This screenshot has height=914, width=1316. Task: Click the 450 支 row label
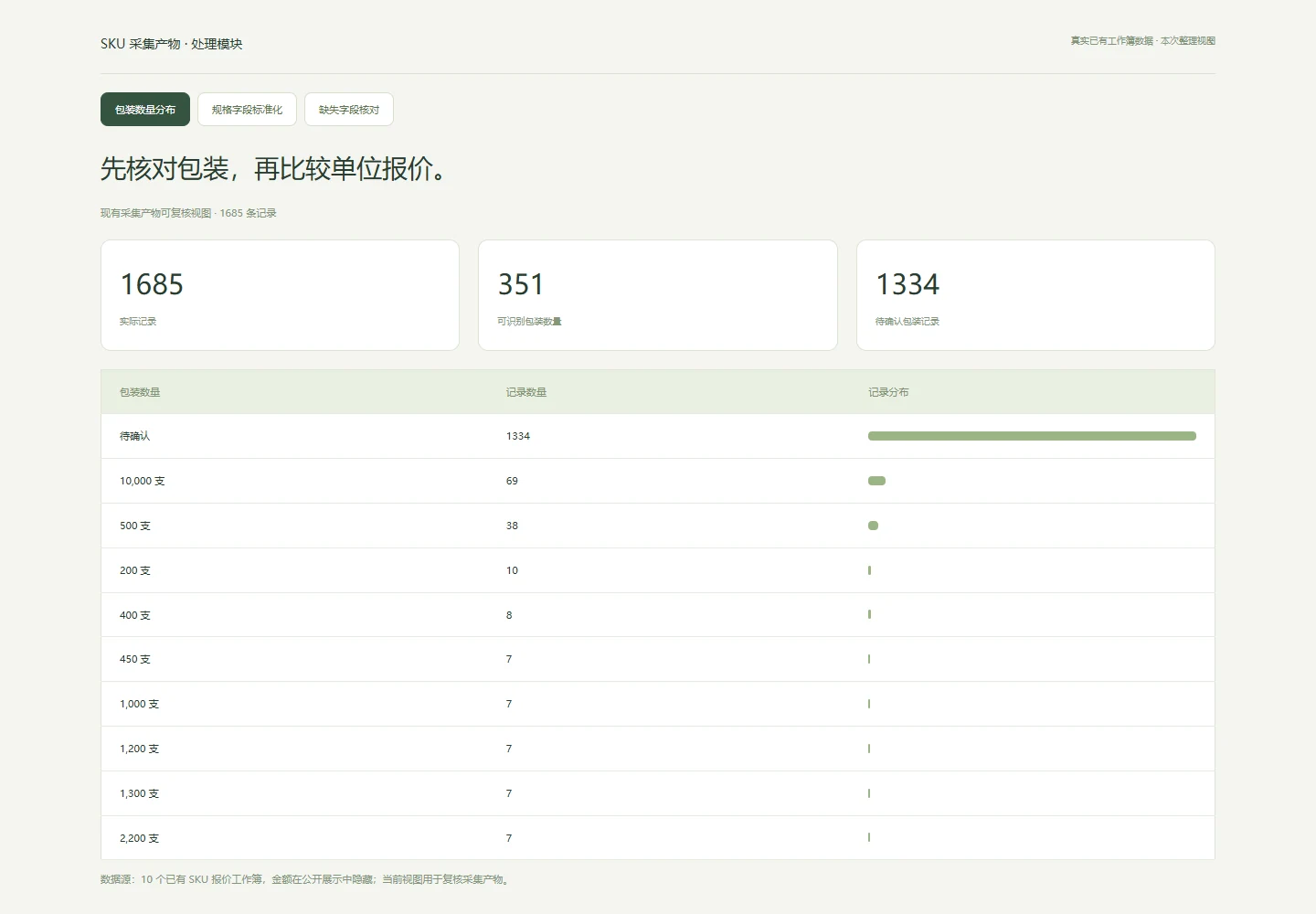[x=135, y=659]
